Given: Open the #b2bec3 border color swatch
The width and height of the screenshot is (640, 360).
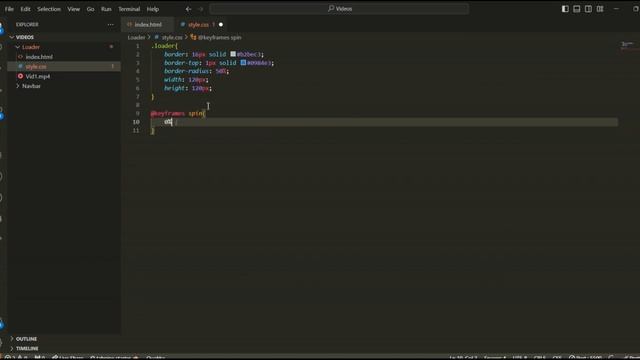Looking at the screenshot, I should (x=233, y=54).
